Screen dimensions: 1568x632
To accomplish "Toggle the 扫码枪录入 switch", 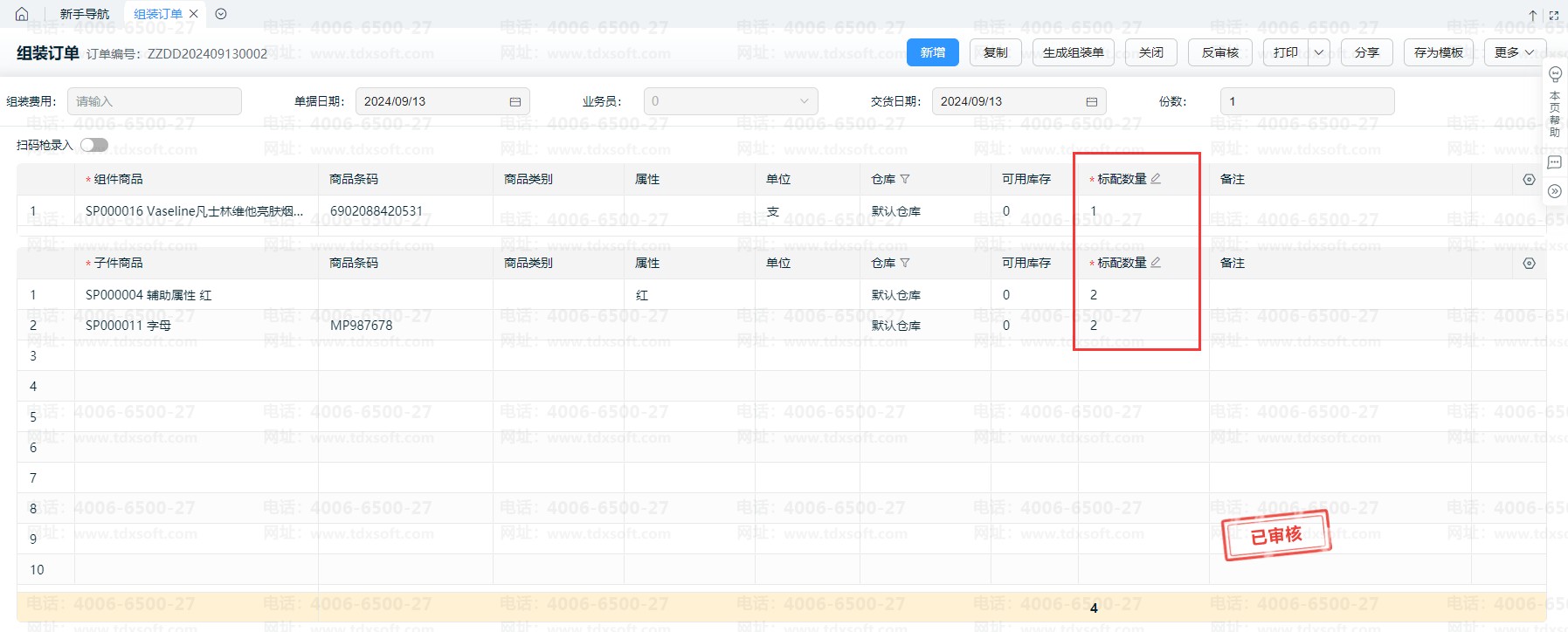I will [94, 145].
